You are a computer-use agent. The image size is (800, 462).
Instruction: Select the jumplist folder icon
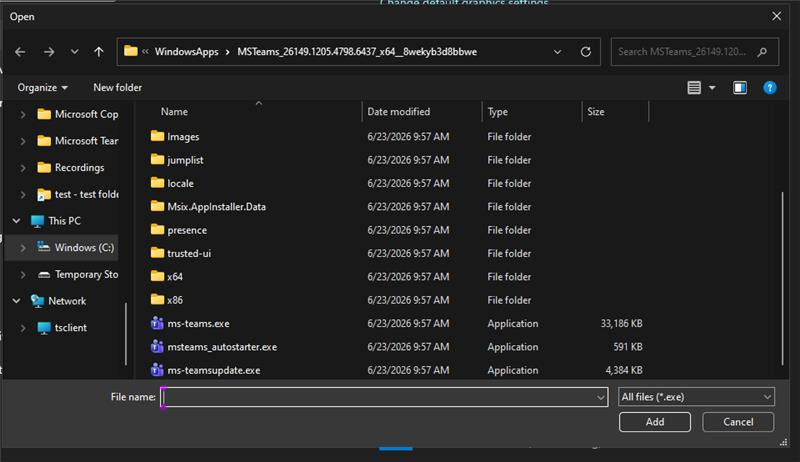[x=157, y=160]
